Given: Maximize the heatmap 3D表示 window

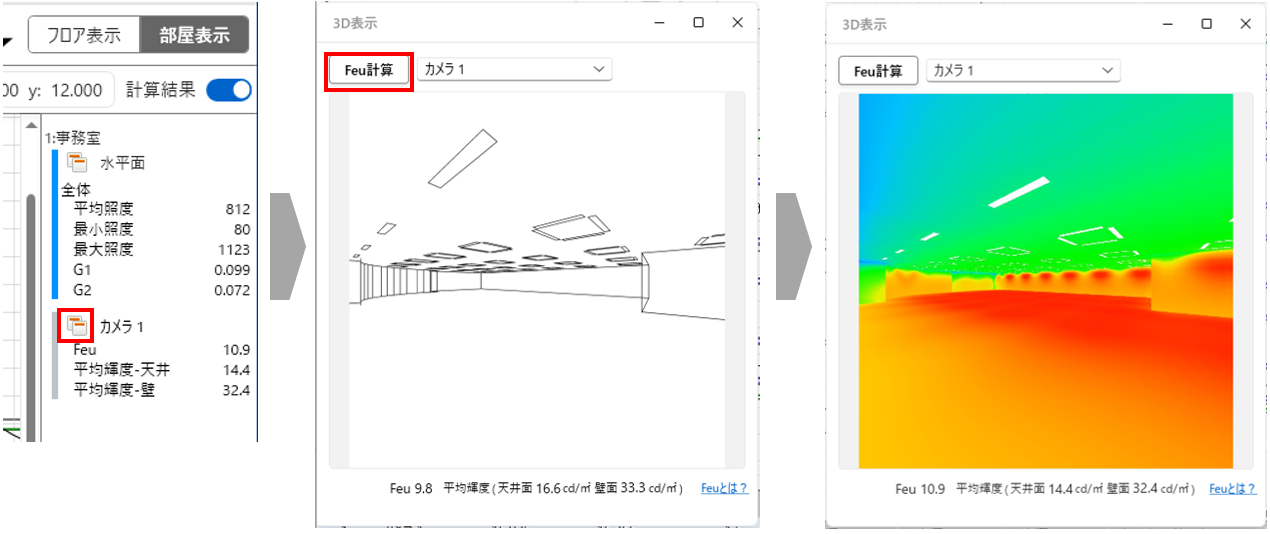Looking at the screenshot, I should click(x=1207, y=24).
